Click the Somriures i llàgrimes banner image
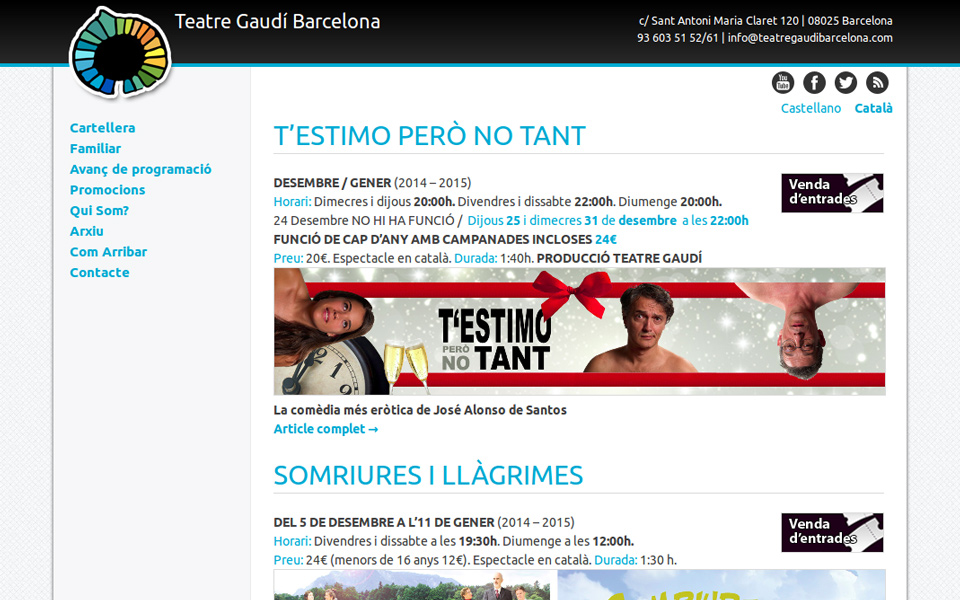The image size is (960, 600). pos(579,585)
